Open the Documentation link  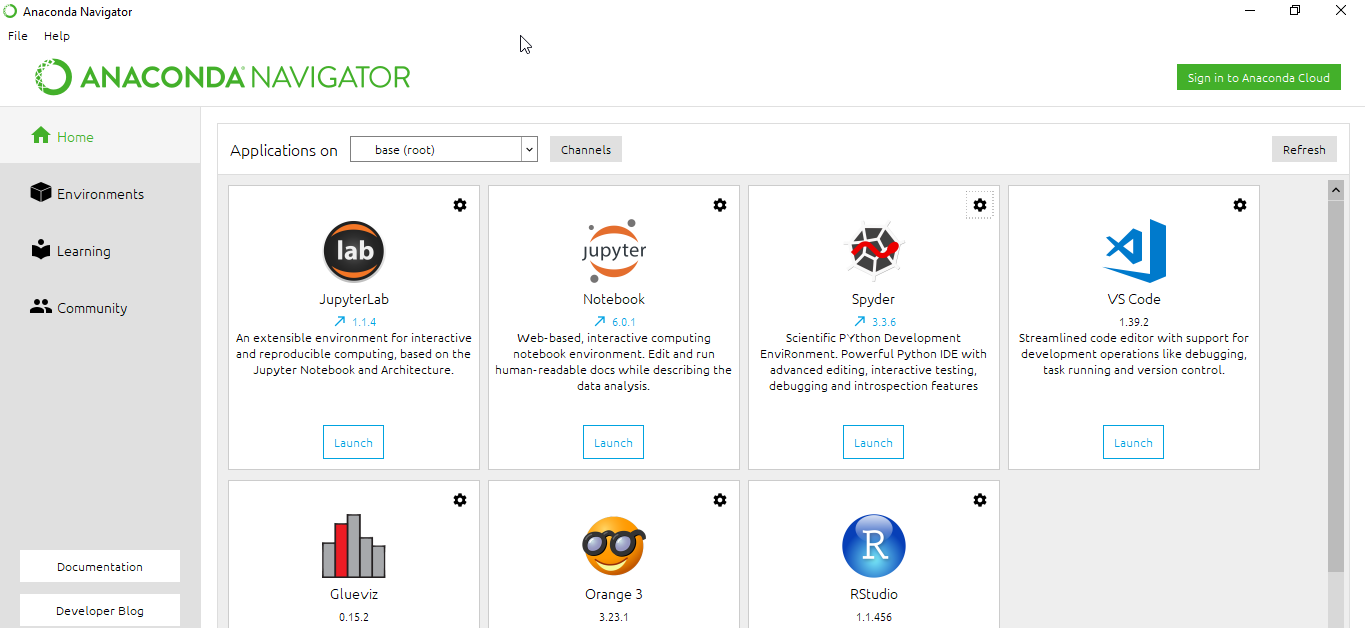100,566
